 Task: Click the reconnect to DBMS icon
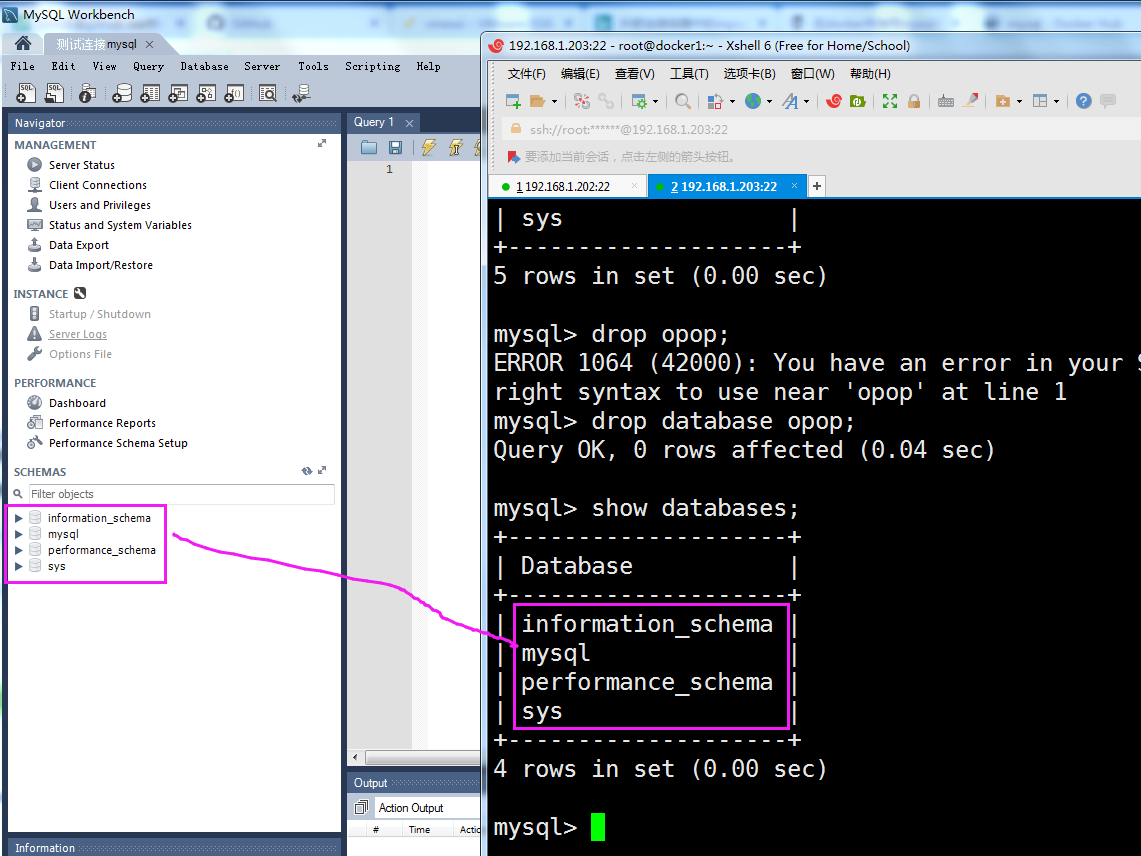point(301,92)
